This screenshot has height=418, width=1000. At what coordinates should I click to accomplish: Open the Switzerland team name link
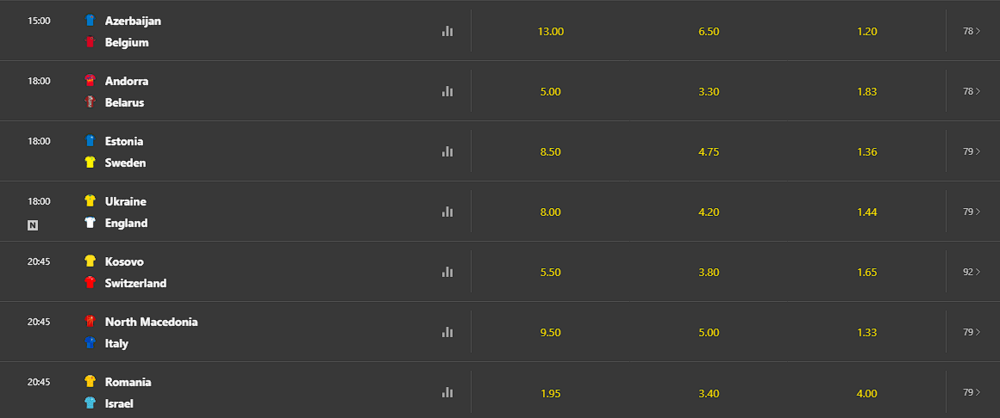coord(136,283)
